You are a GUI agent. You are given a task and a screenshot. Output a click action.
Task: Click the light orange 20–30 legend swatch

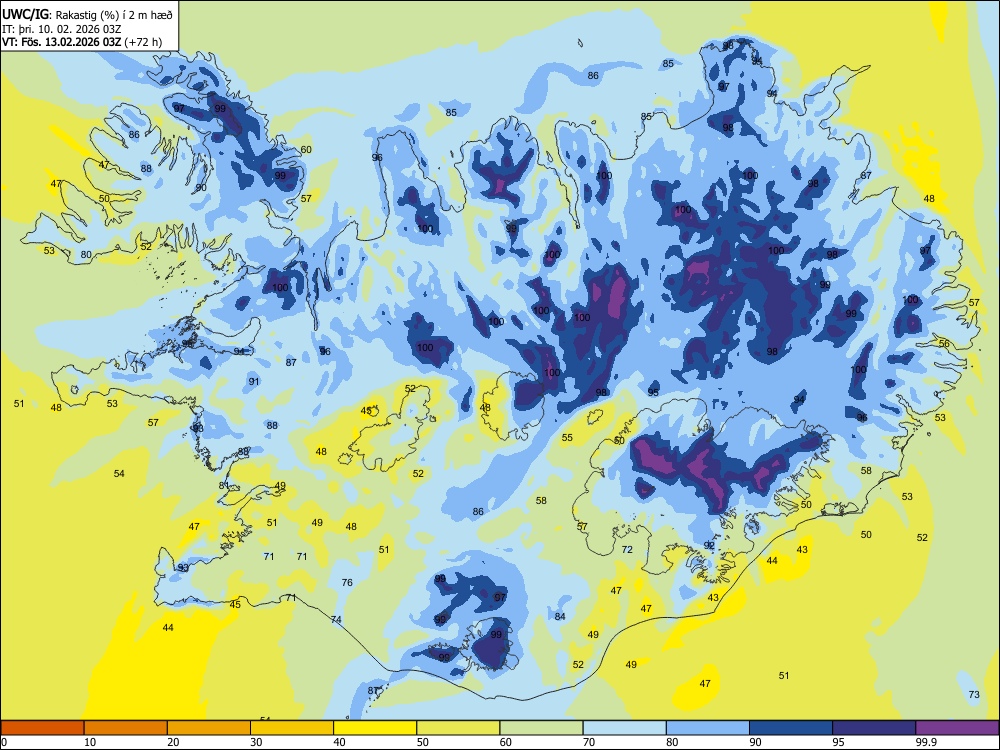click(x=209, y=728)
